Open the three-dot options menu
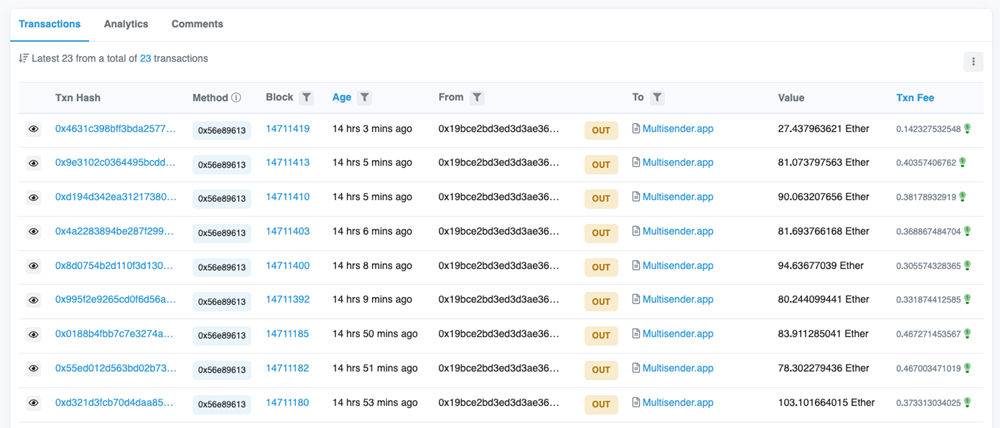Viewport: 1000px width, 428px height. tap(973, 62)
